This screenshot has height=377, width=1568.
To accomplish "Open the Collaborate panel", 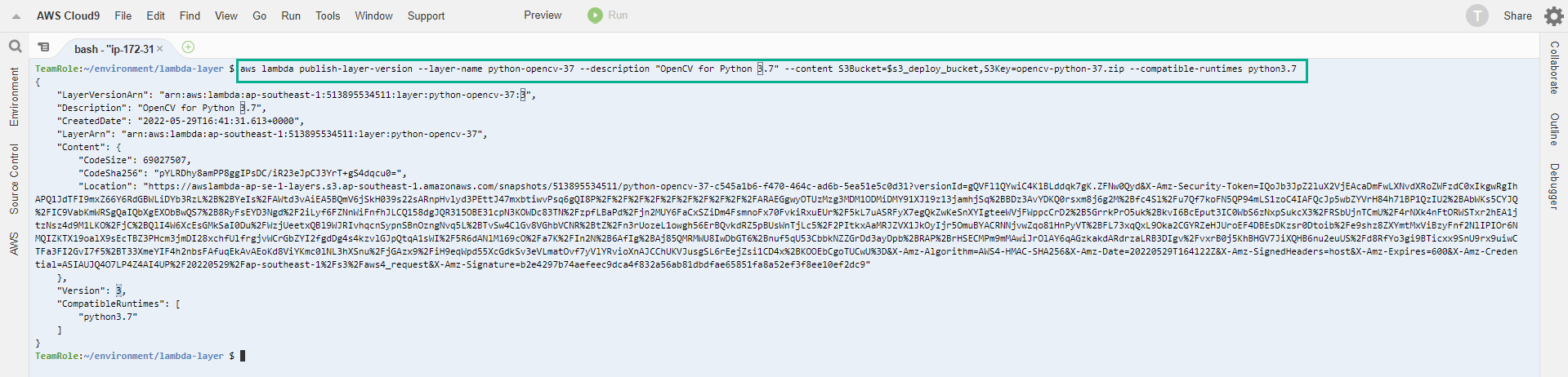I will point(1554,67).
